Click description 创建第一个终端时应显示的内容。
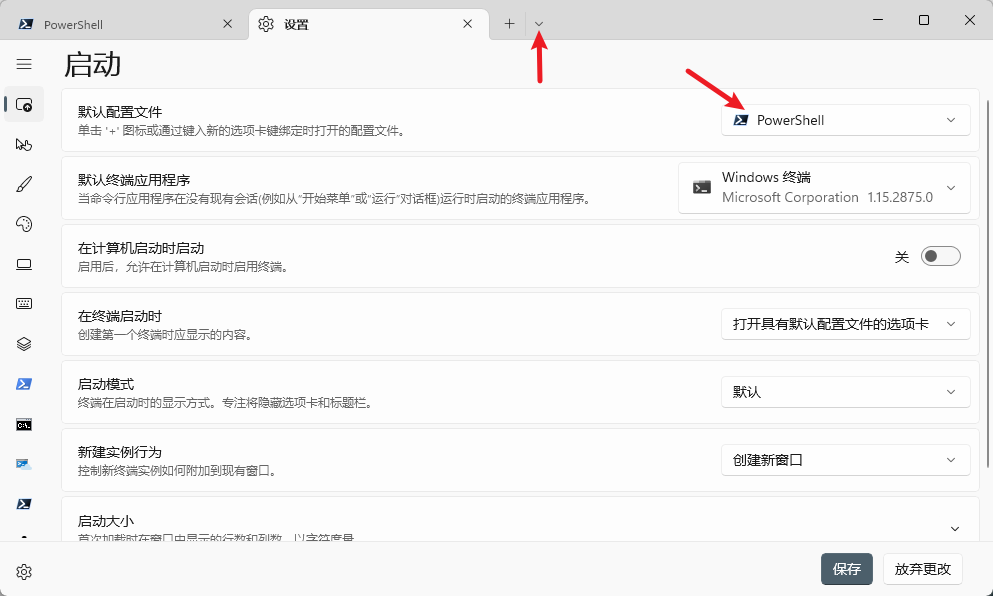The width and height of the screenshot is (993, 596). point(167,334)
